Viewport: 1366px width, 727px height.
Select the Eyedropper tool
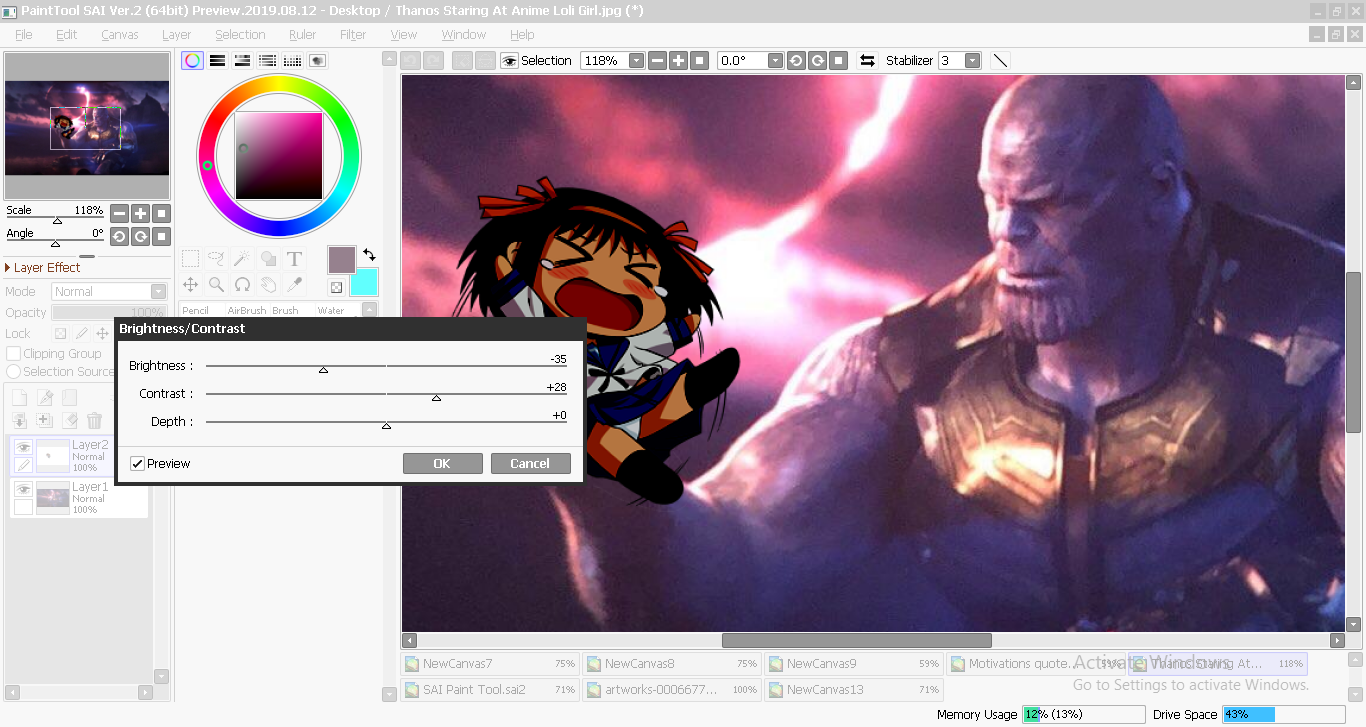294,284
